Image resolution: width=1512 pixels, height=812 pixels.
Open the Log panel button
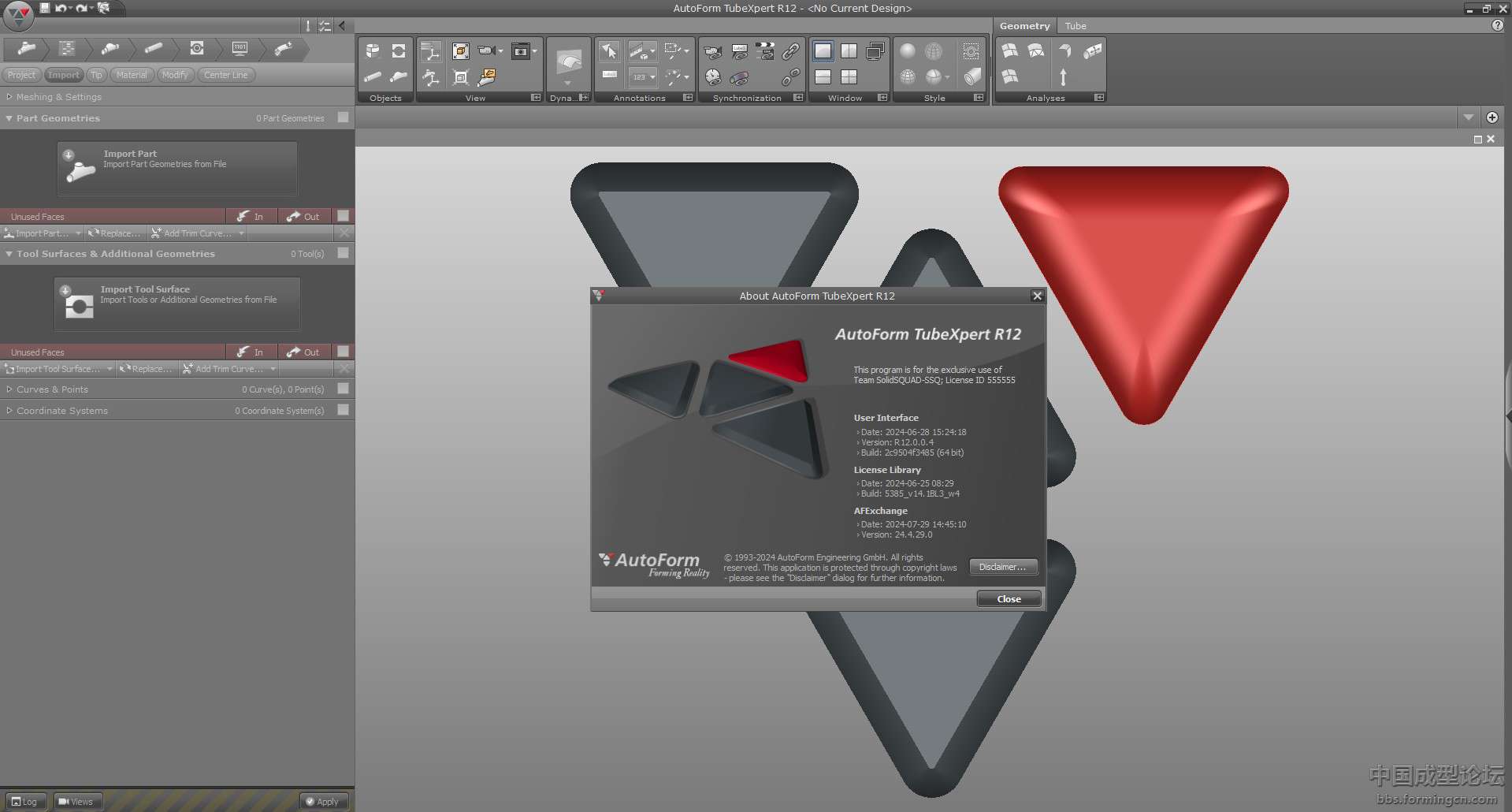[25, 802]
